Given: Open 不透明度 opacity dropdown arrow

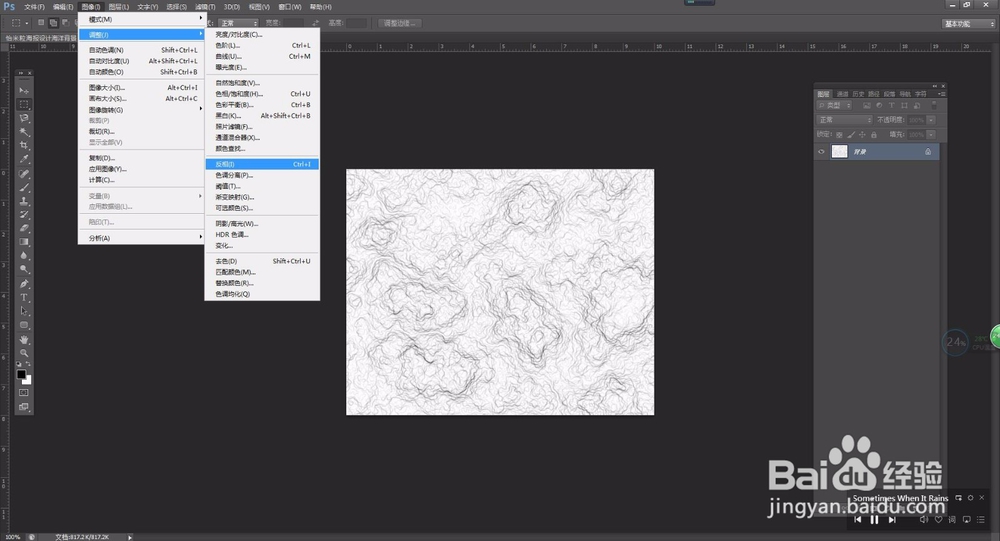Looking at the screenshot, I should click(x=931, y=120).
